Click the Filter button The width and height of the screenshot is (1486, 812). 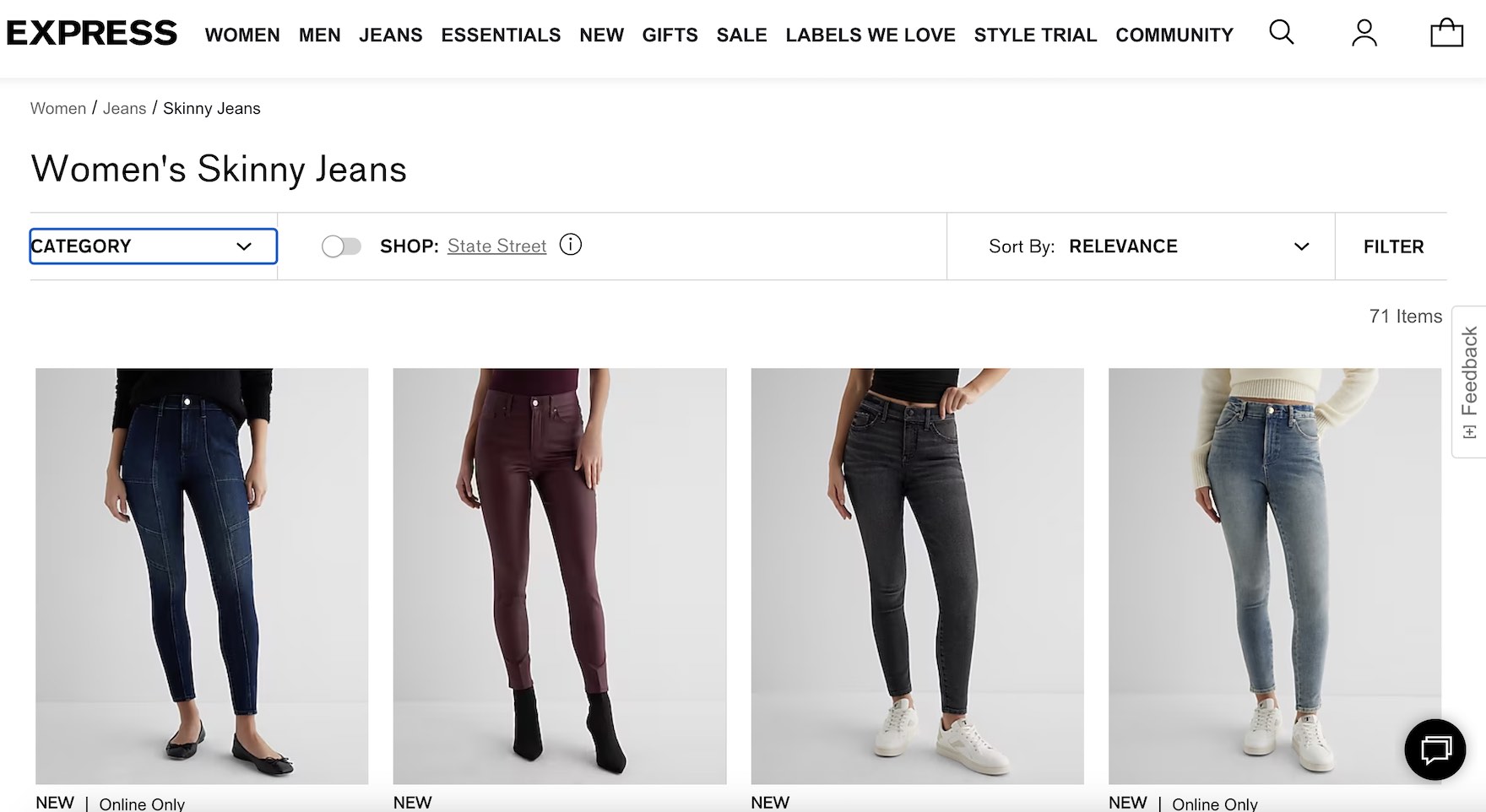pyautogui.click(x=1393, y=246)
